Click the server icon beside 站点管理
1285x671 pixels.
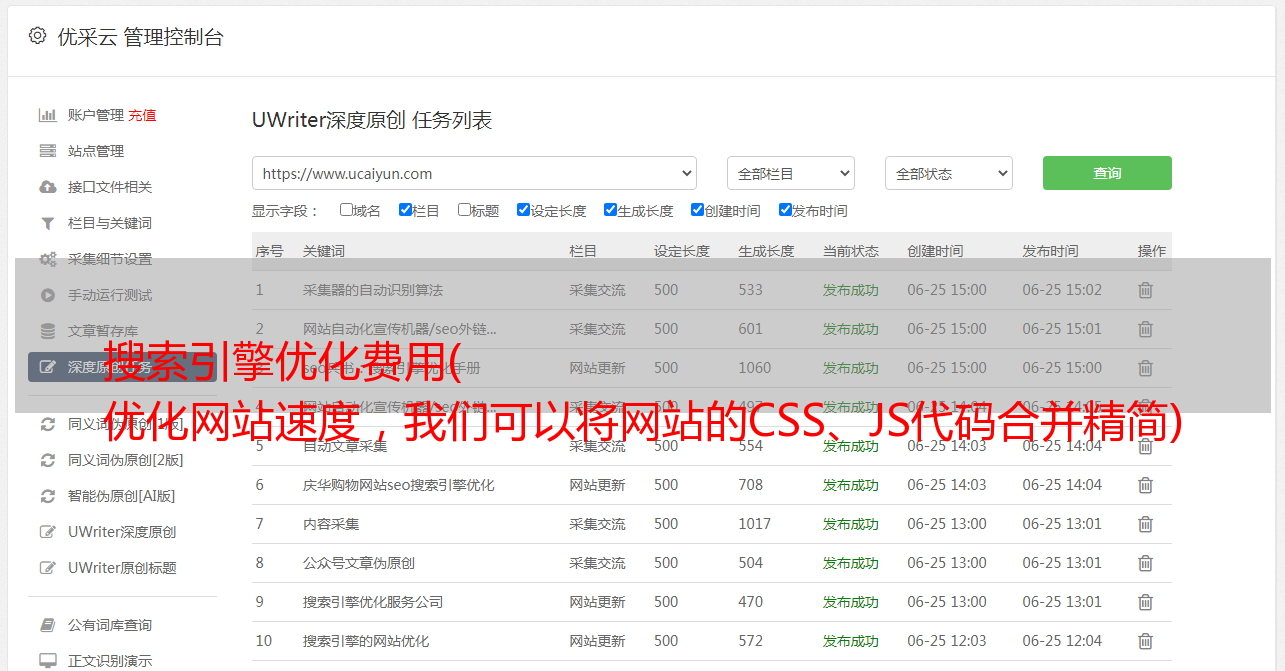(47, 151)
